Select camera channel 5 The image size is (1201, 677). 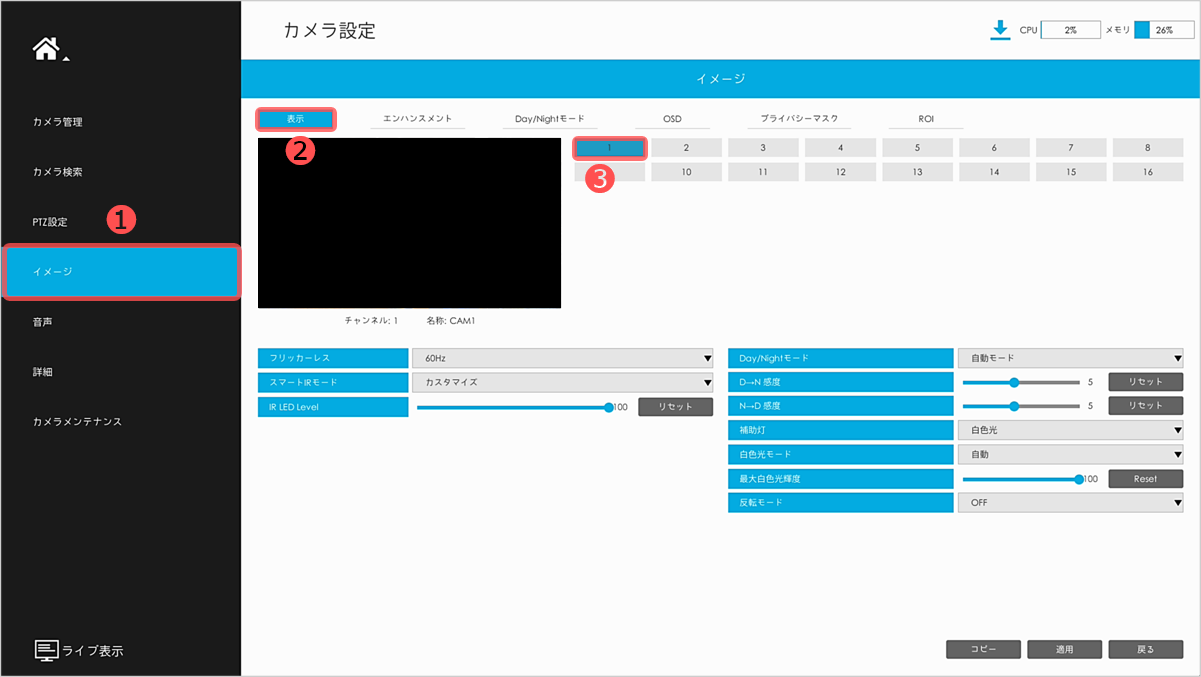pyautogui.click(x=917, y=148)
